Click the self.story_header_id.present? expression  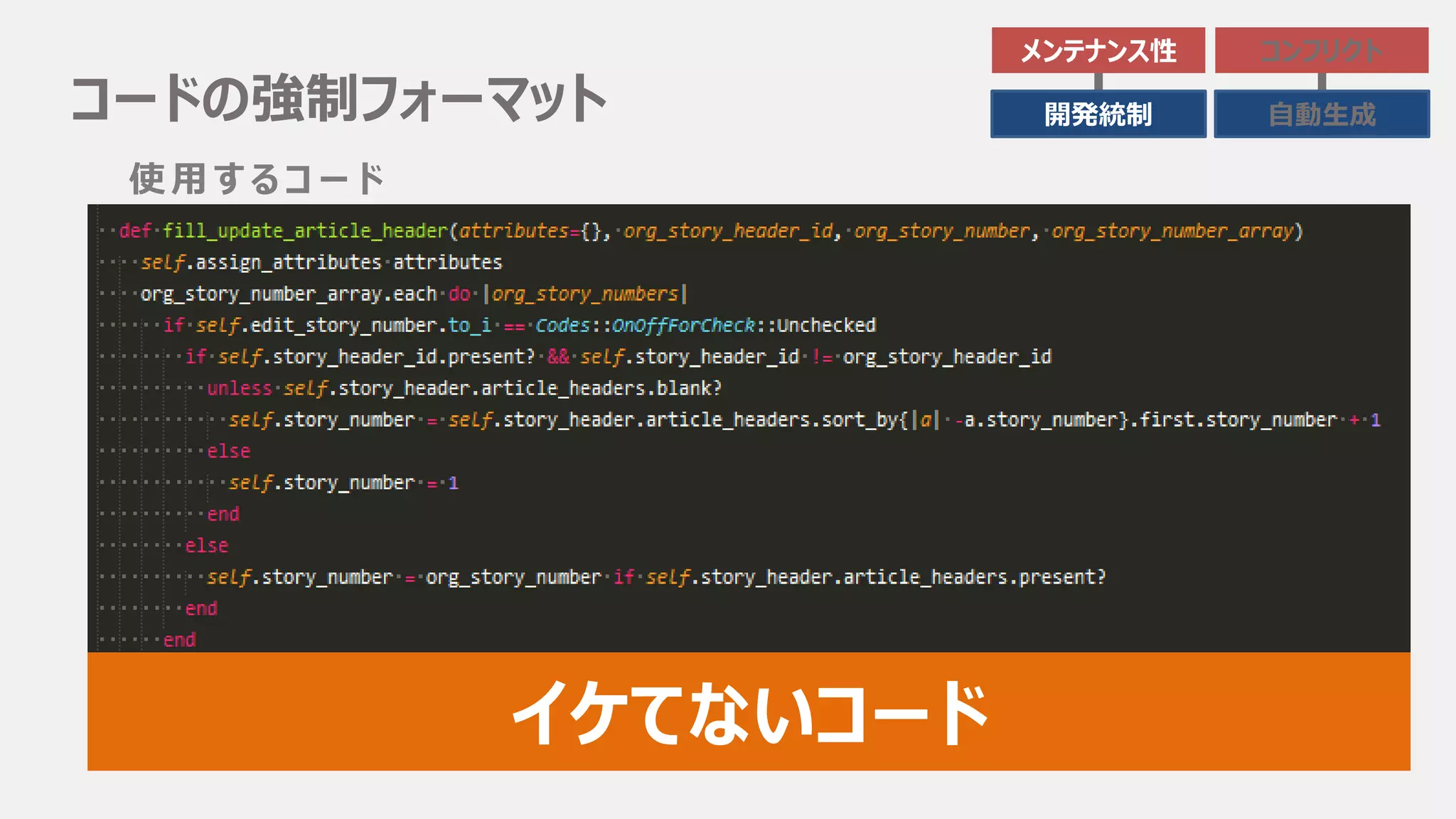point(376,357)
